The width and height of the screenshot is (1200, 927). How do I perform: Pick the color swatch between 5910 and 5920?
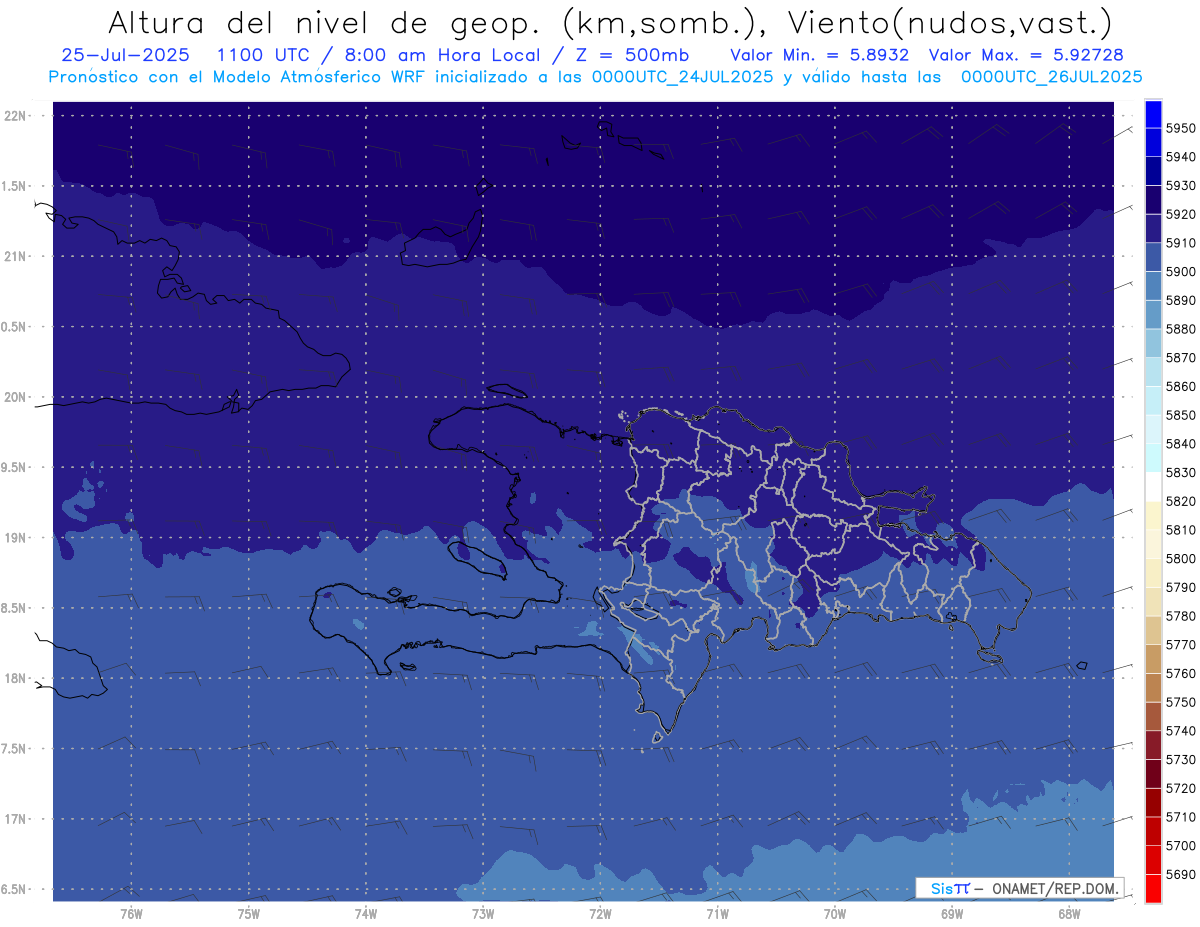(1153, 229)
